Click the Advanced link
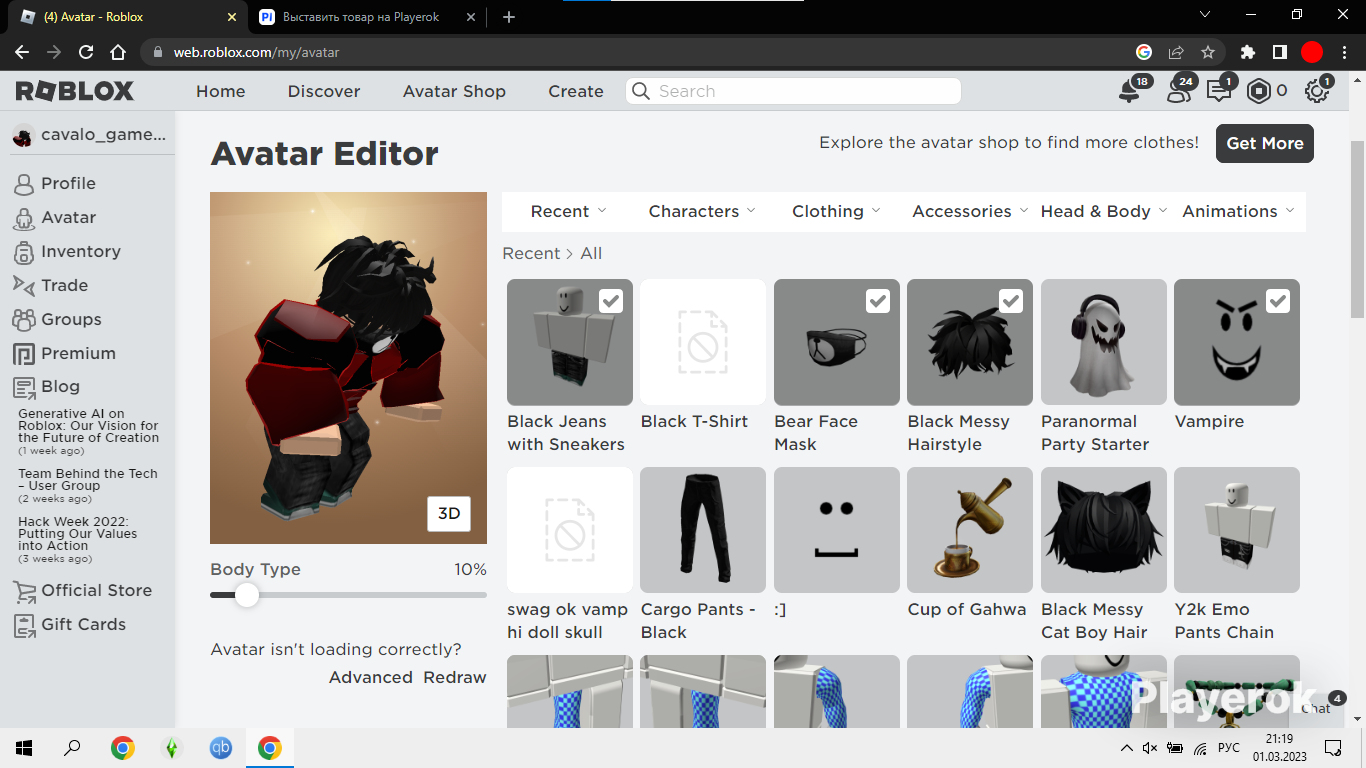The width and height of the screenshot is (1366, 768). coord(371,677)
